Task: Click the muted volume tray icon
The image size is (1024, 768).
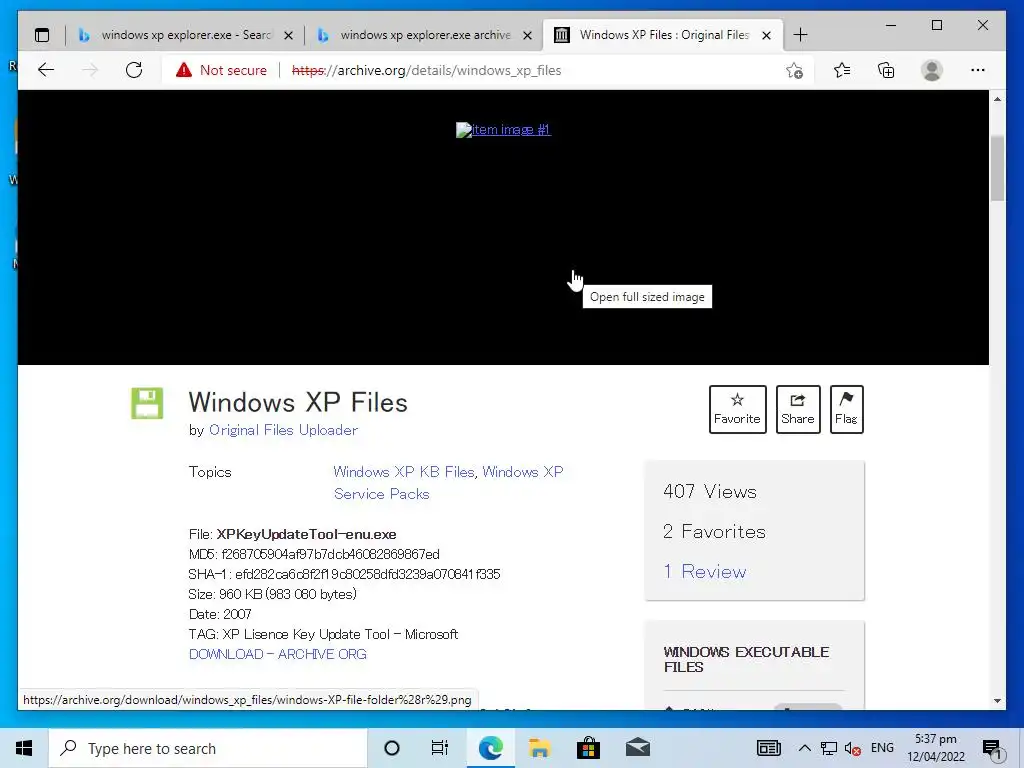Action: tap(852, 748)
